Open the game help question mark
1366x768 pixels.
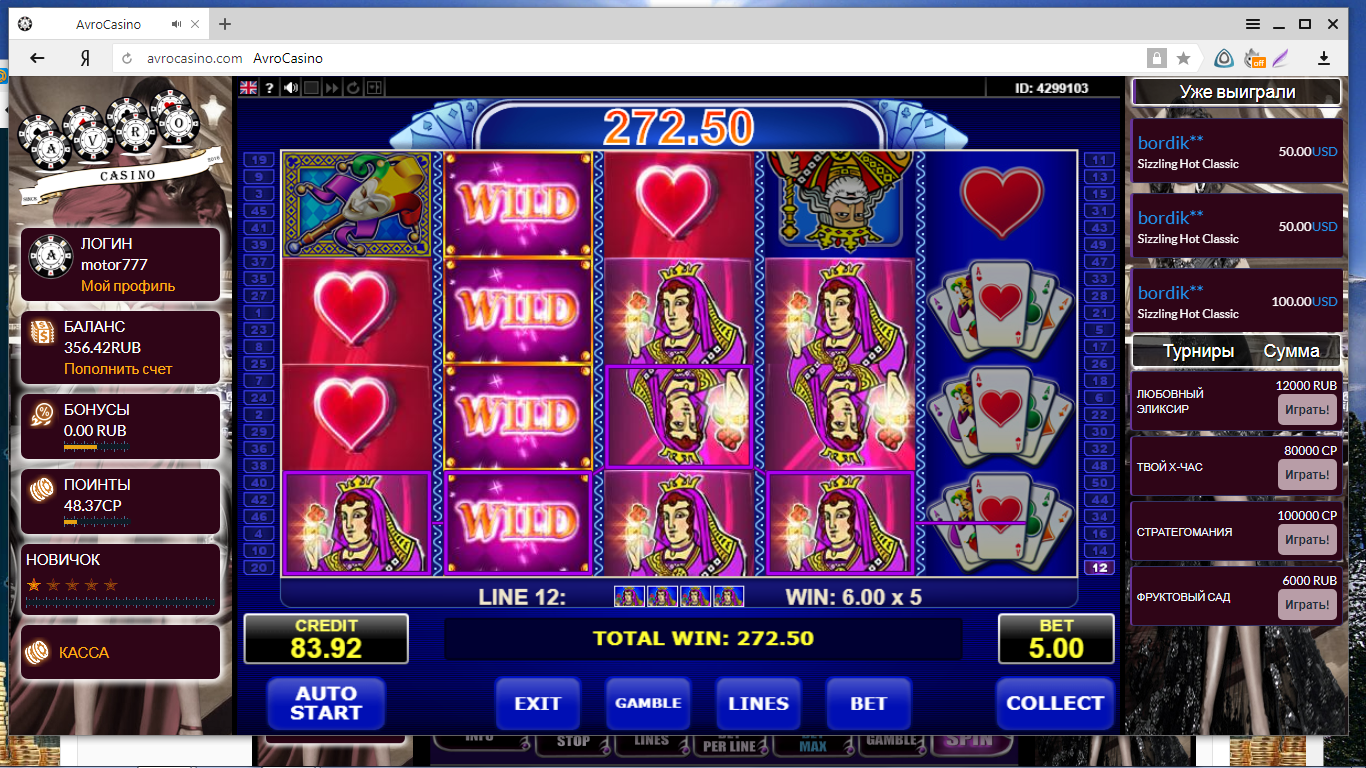(270, 88)
